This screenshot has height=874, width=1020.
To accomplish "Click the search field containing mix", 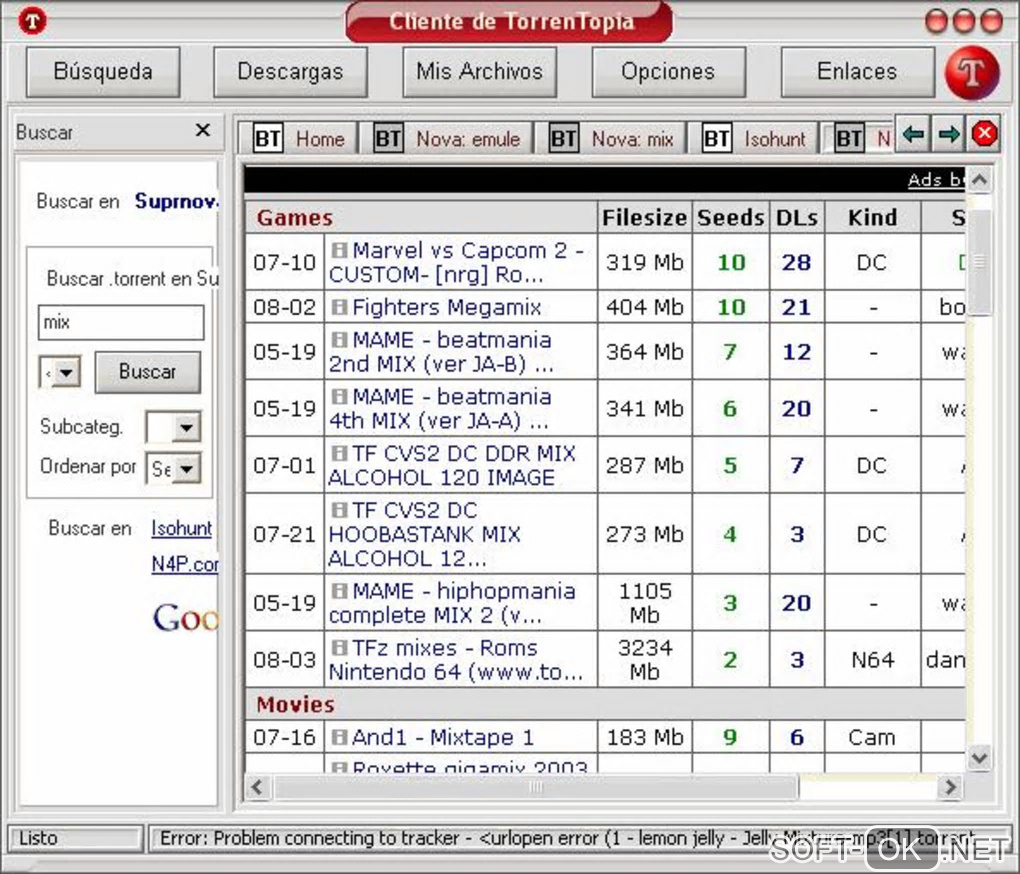I will [121, 322].
